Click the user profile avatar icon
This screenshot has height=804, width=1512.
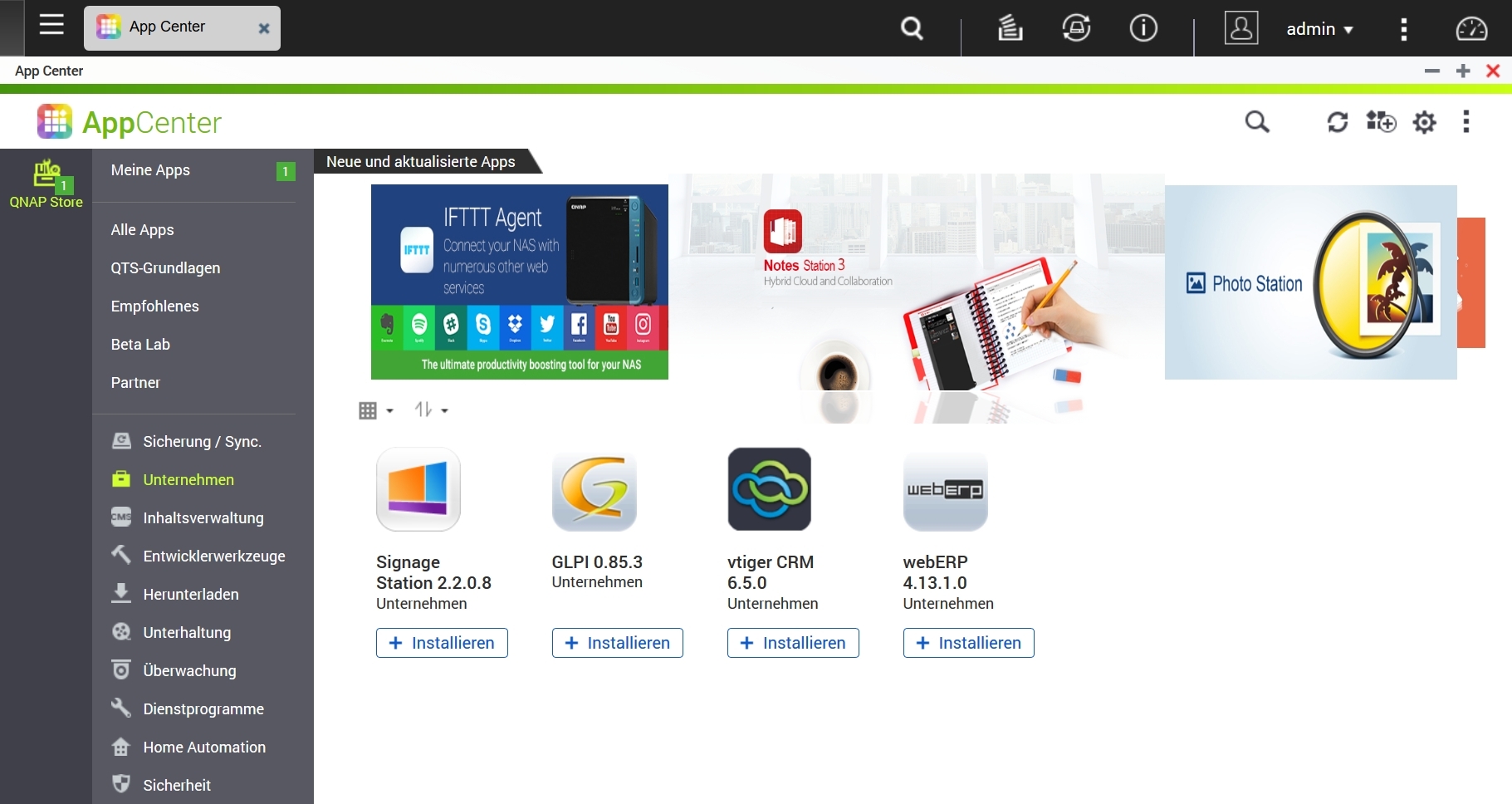(1241, 28)
